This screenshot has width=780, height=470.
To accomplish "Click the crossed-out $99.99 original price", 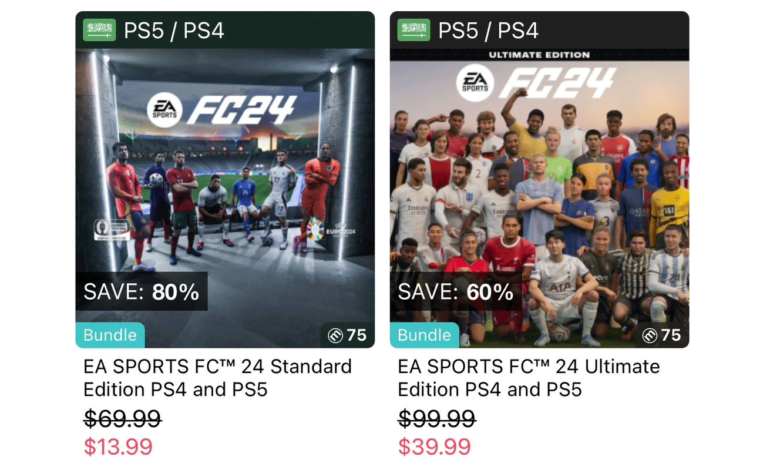I will (x=437, y=418).
